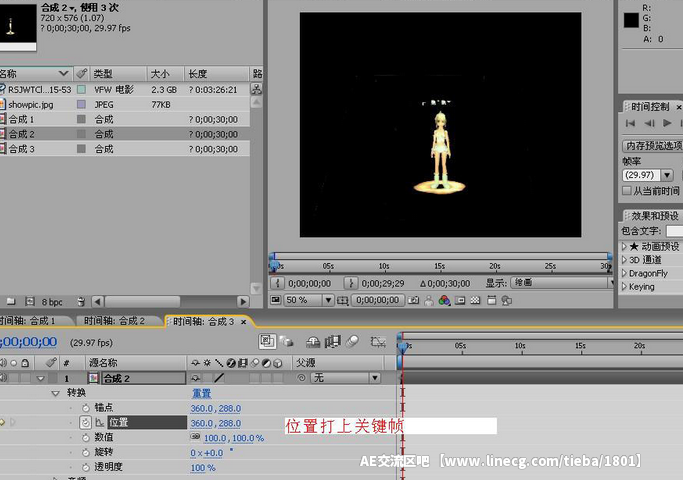
Task: Switch to 时间轴: 合成 2 tab
Action: [x=117, y=321]
